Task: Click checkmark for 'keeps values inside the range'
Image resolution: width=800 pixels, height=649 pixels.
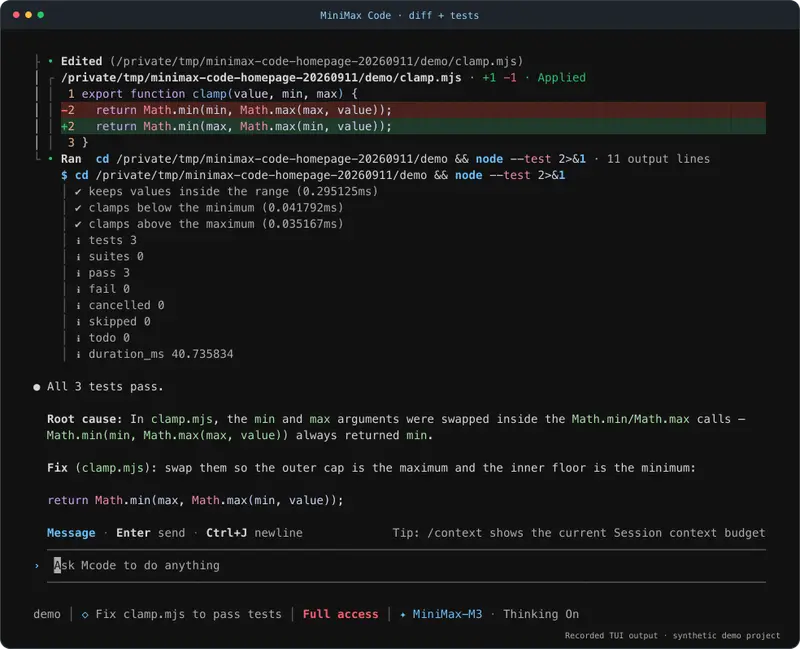Action: 78,192
